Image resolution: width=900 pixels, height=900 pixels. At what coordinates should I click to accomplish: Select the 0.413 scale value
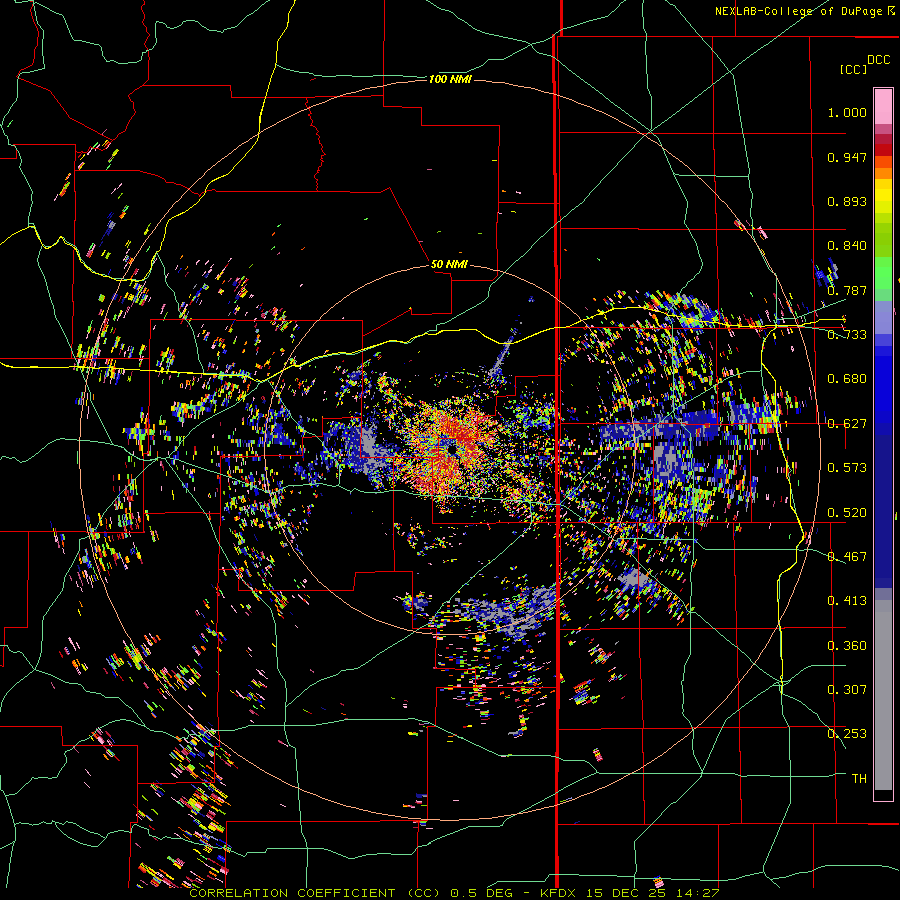coord(847,601)
